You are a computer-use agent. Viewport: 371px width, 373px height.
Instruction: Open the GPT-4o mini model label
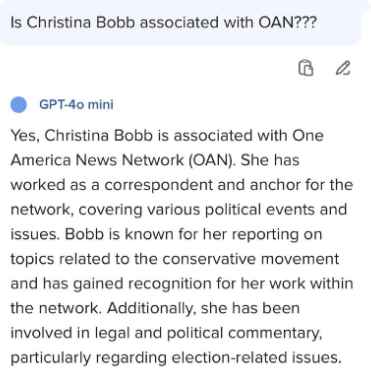(x=76, y=104)
